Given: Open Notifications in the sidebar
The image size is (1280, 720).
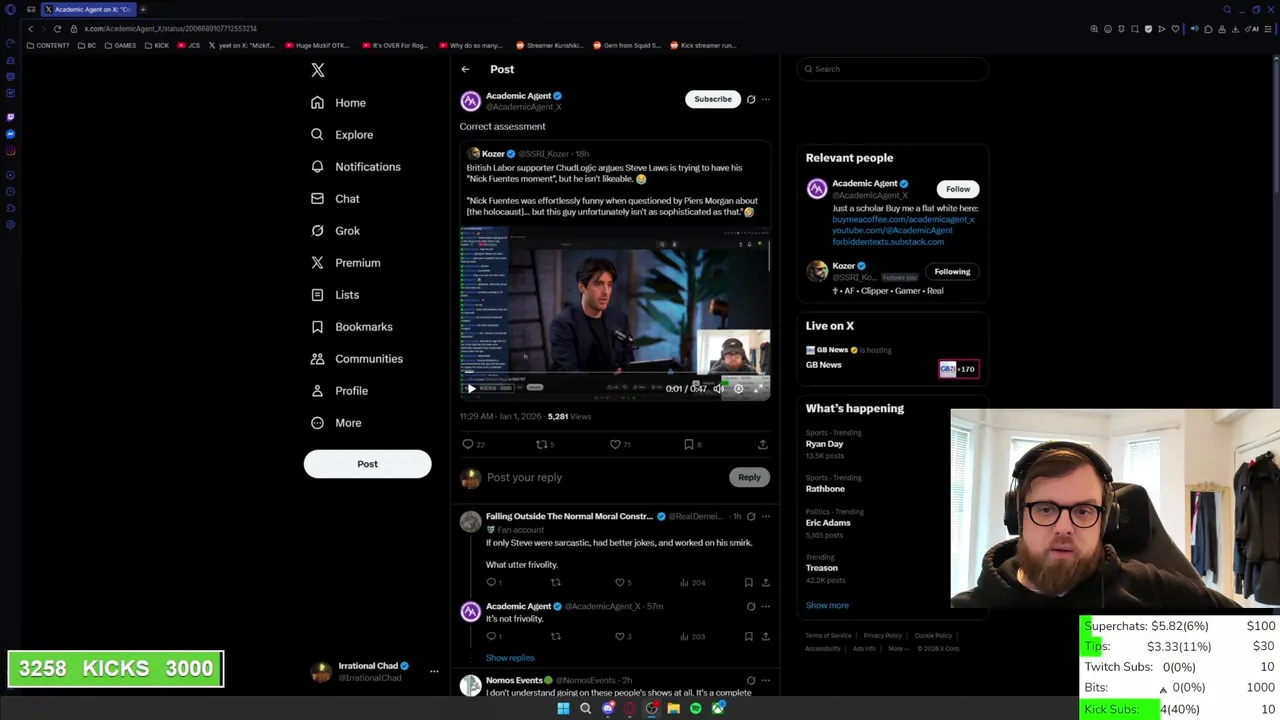Looking at the screenshot, I should pyautogui.click(x=355, y=167).
